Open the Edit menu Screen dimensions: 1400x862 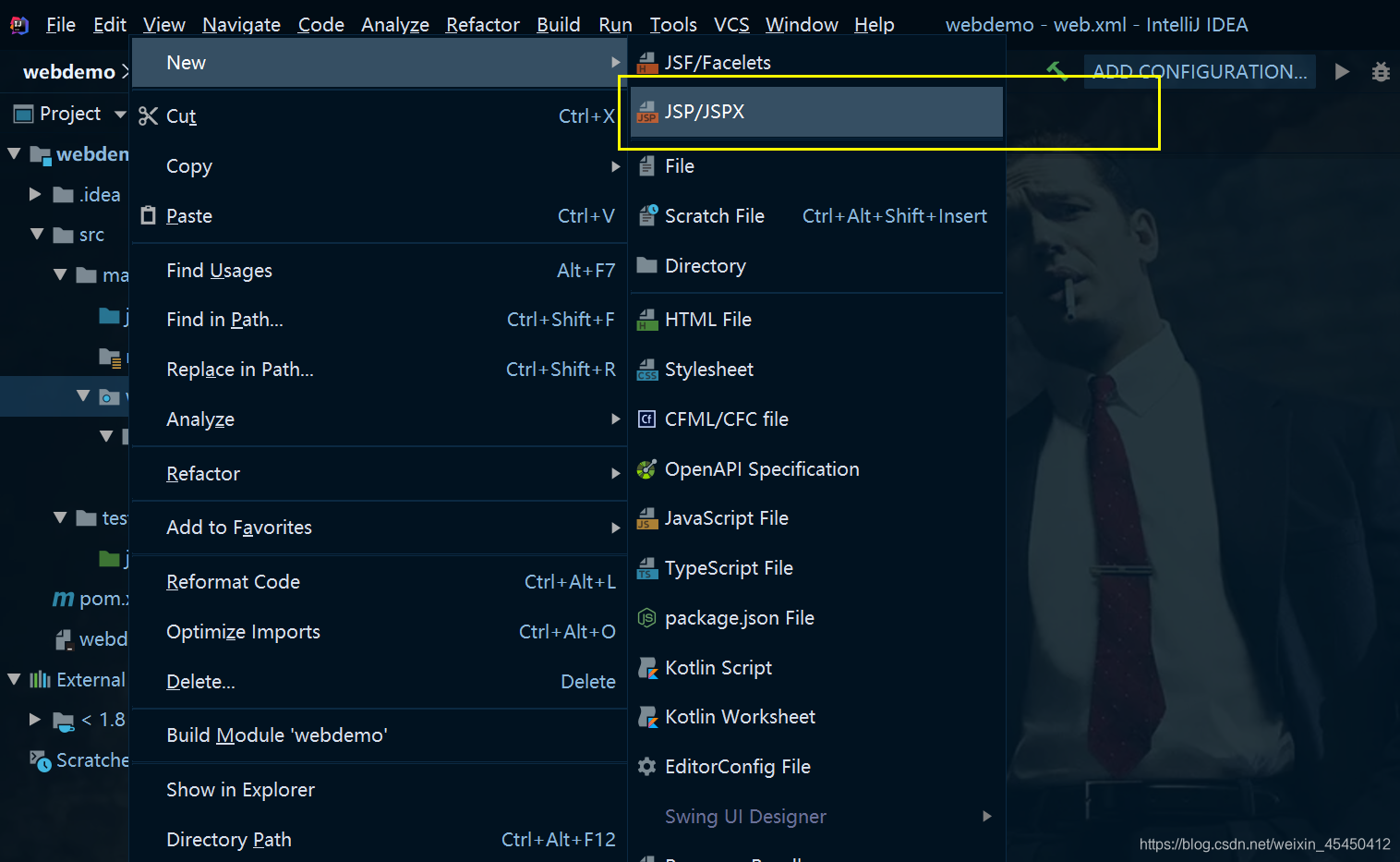coord(110,25)
